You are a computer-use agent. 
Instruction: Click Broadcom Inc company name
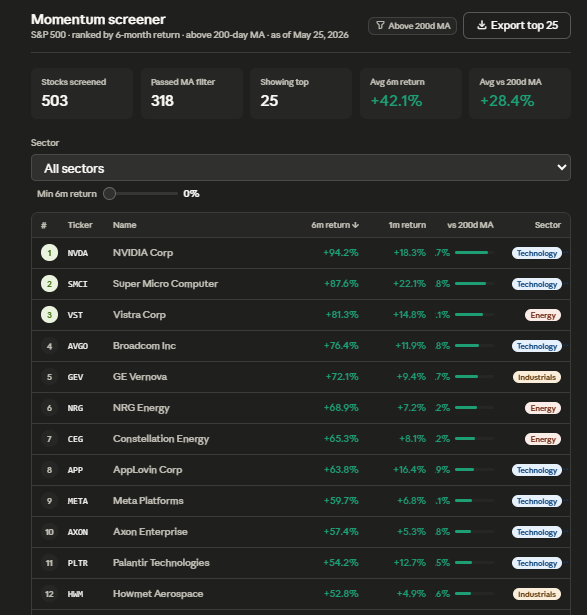(x=144, y=346)
